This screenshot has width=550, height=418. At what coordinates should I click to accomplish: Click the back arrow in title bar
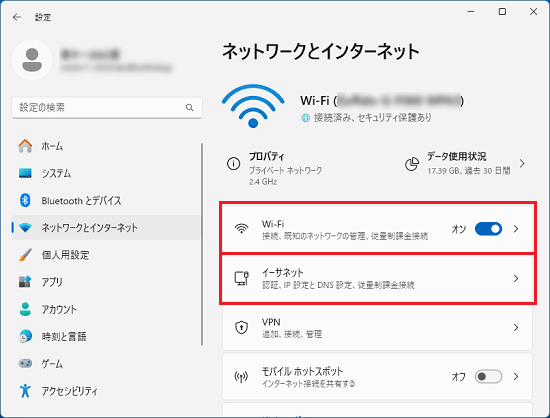[16, 17]
